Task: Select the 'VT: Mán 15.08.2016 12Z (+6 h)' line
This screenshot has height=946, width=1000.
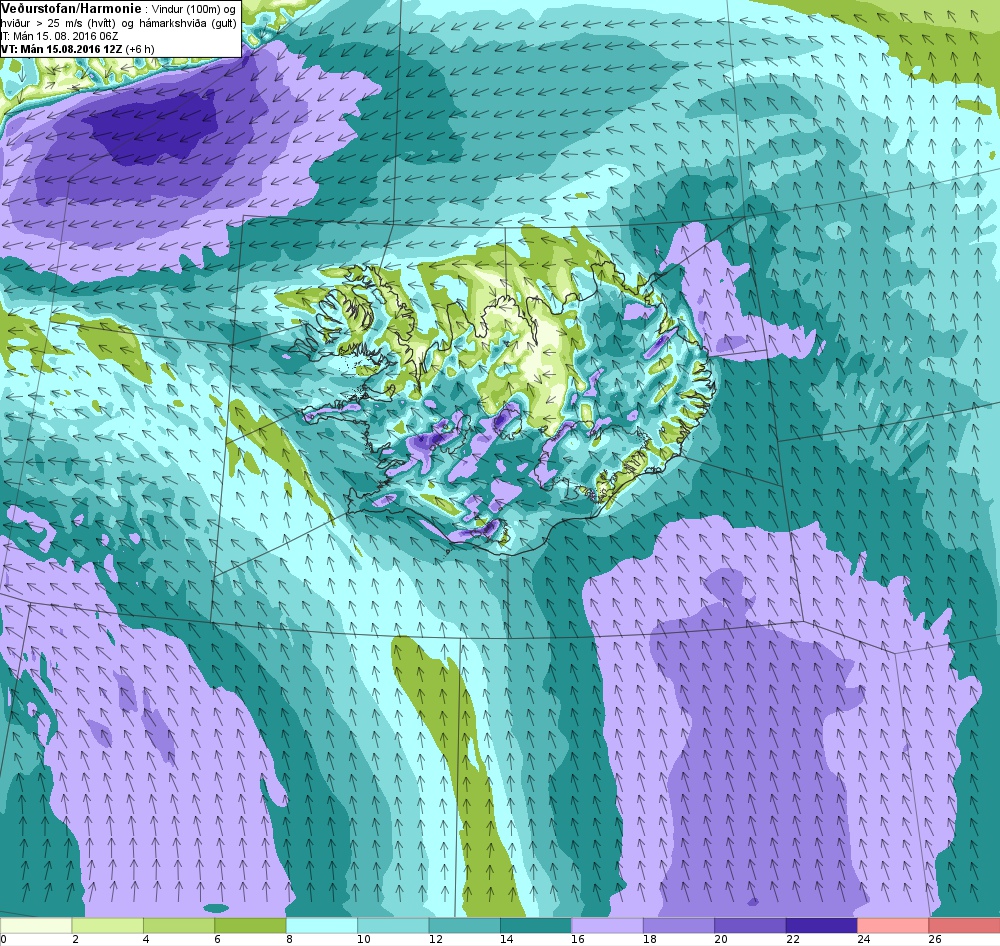Action: click(x=77, y=49)
